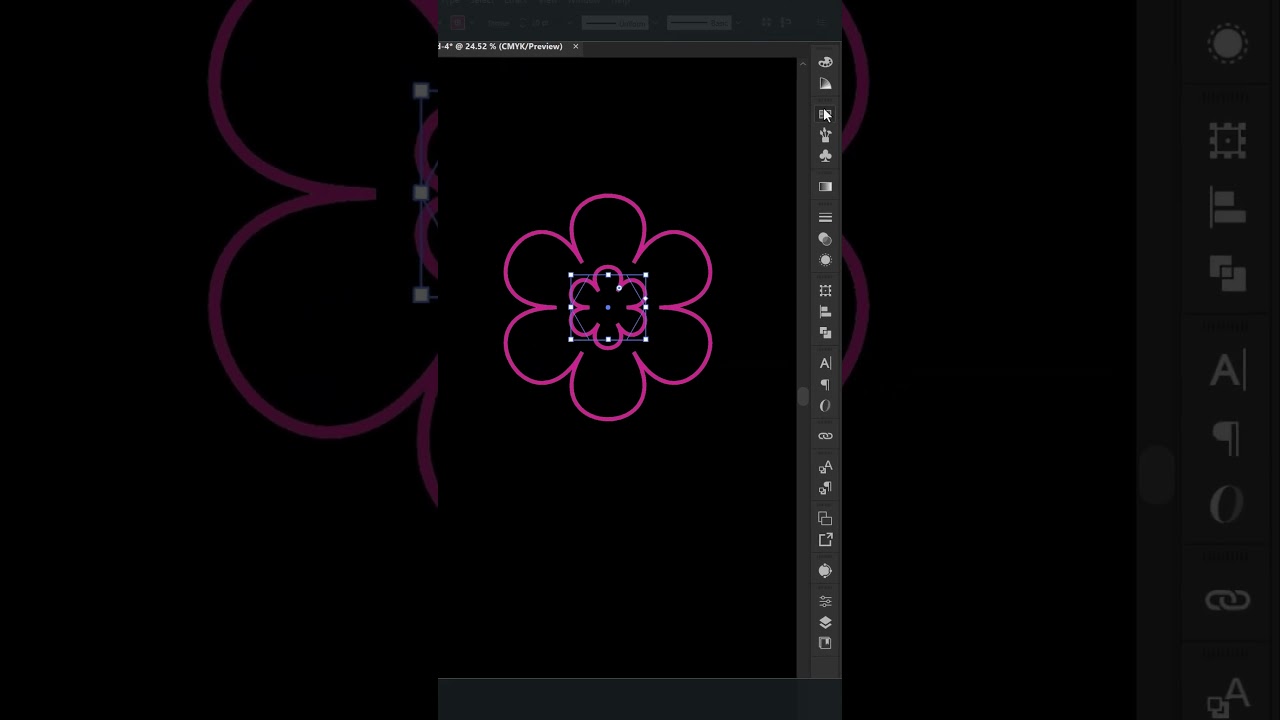The height and width of the screenshot is (720, 1280).
Task: Open the Paragraph Styles panel icon
Action: (x=825, y=488)
